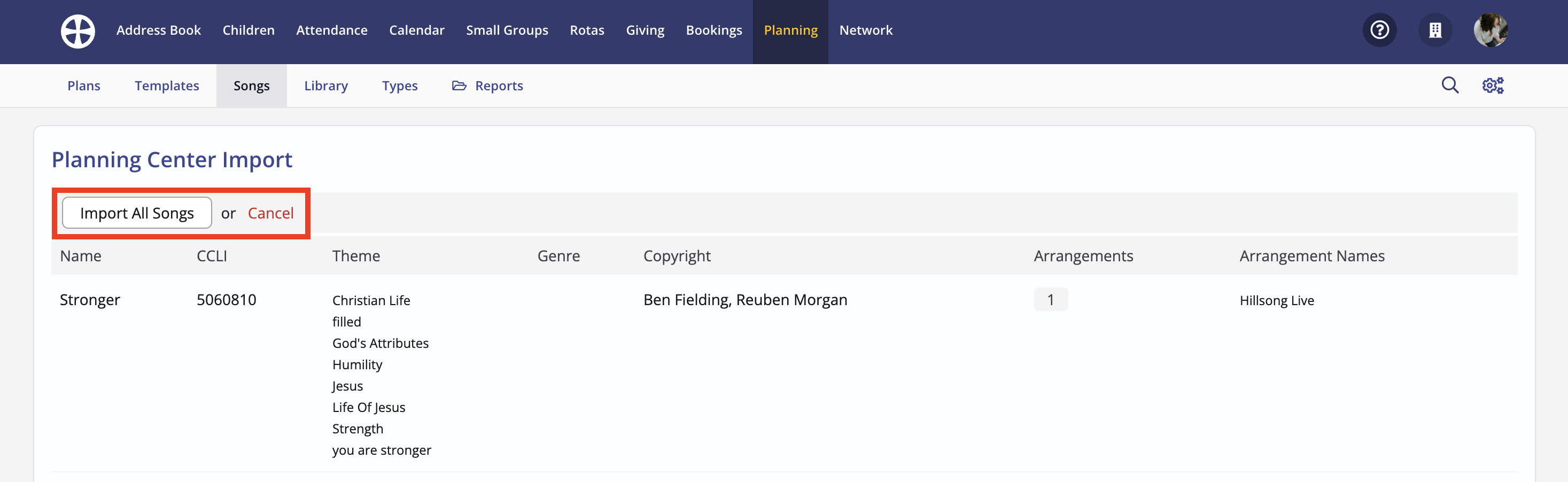Screen dimensions: 1568x482
Task: Switch to the Plans tab
Action: (84, 86)
